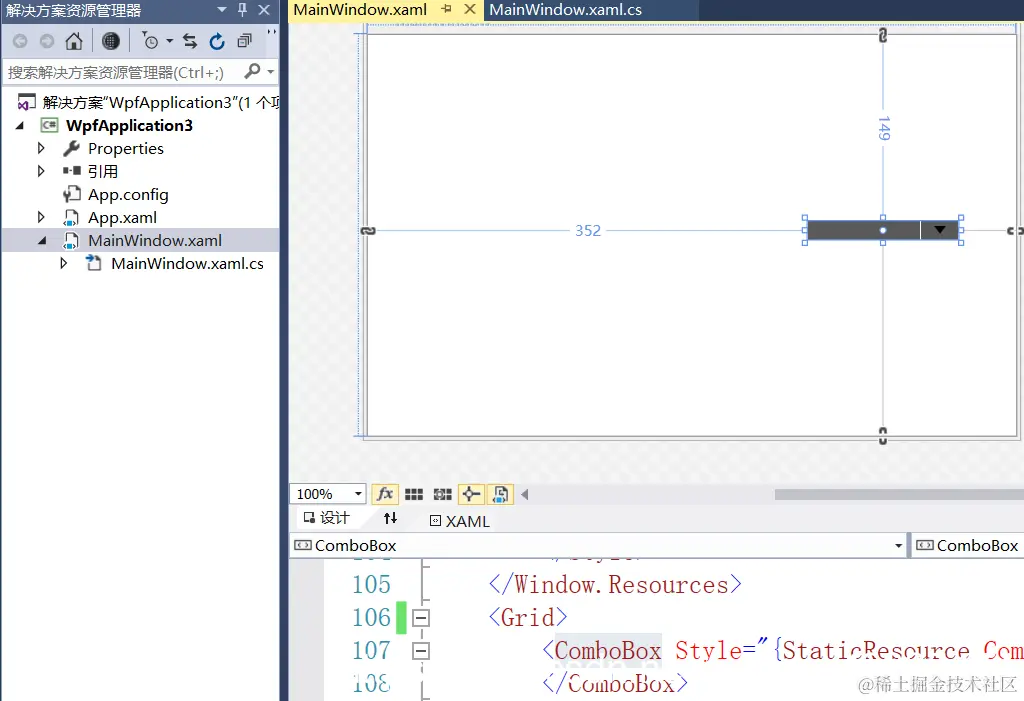
Task: Switch to the 设计 design pane tab
Action: [x=327, y=518]
